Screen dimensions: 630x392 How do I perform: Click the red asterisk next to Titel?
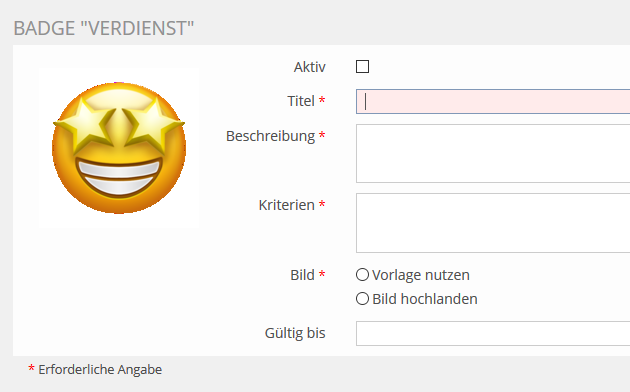(322, 100)
